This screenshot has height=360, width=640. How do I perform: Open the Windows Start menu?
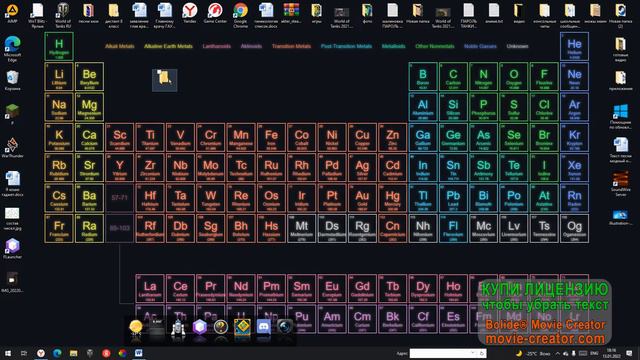[8, 353]
